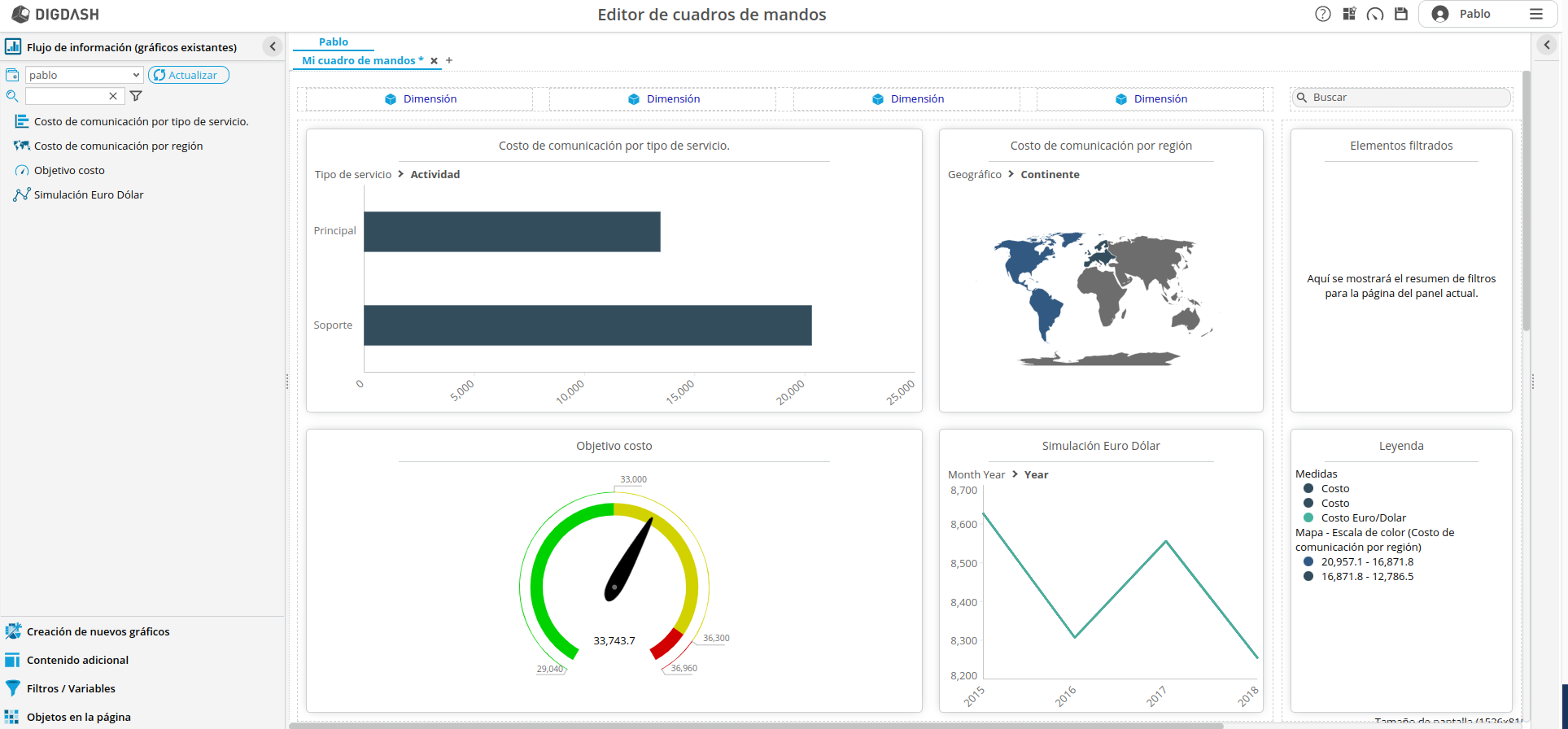Toggle the 16,871.8 - 12,786.5 legend range

tap(1366, 576)
